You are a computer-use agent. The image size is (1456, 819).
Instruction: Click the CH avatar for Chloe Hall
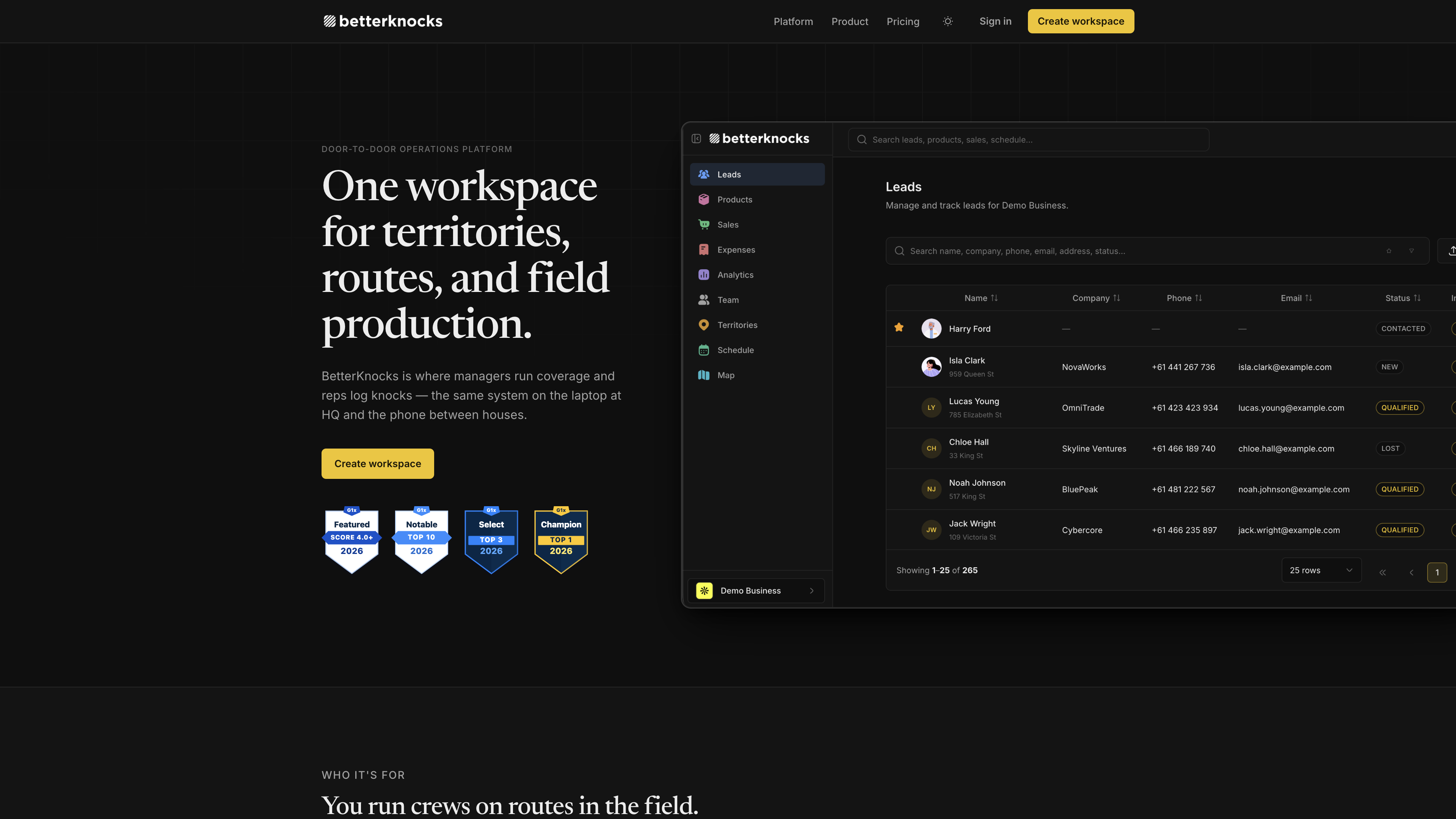tap(932, 448)
